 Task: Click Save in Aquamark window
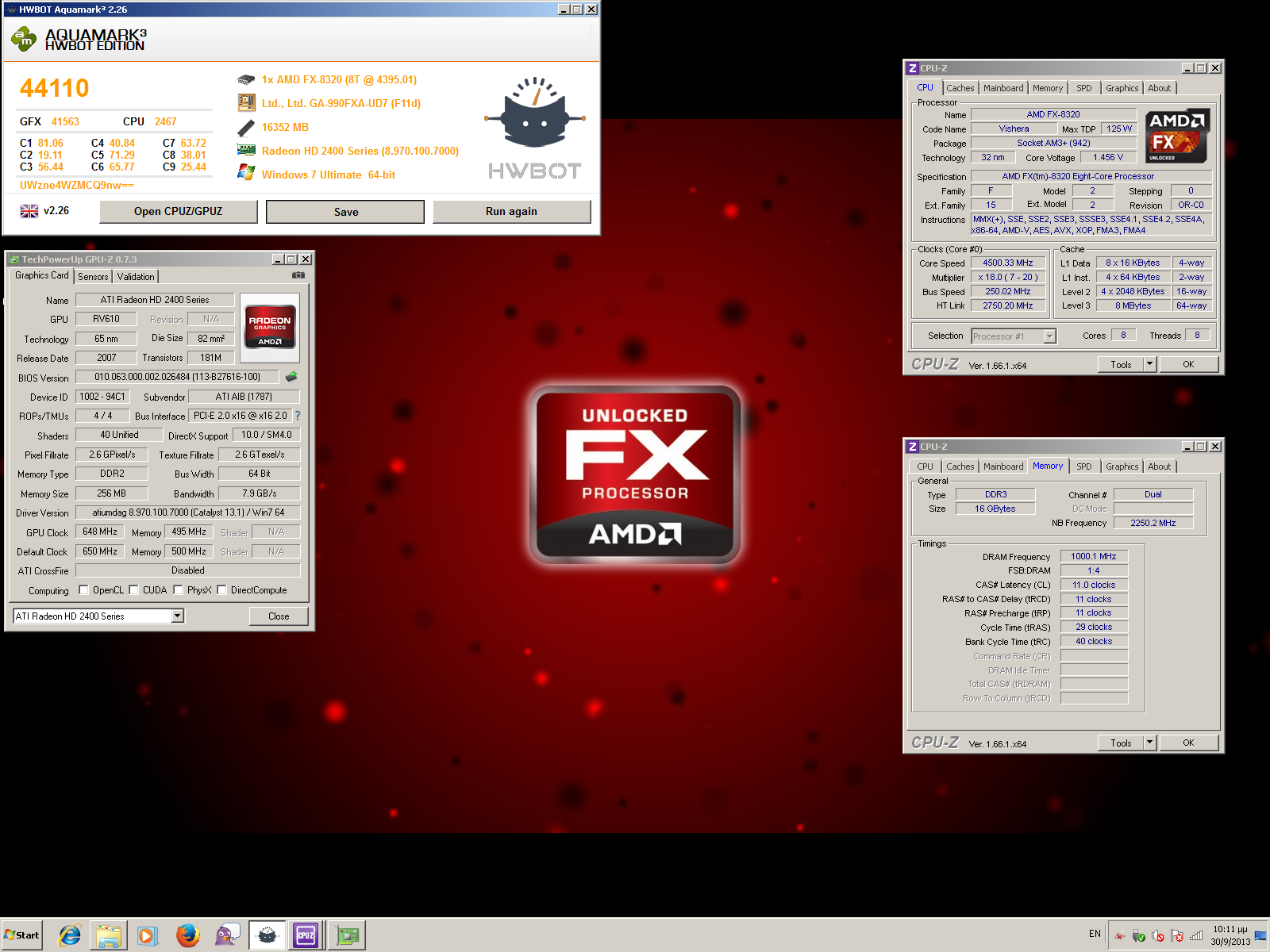tap(345, 212)
